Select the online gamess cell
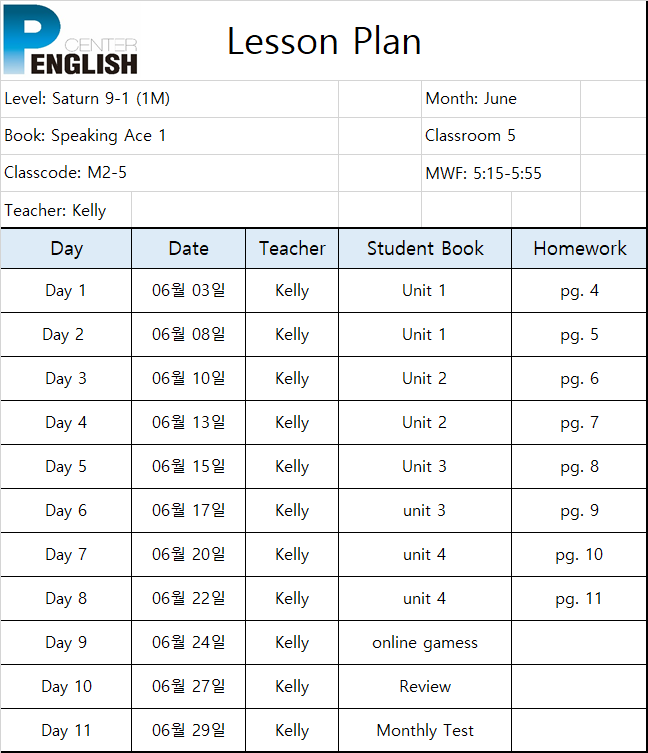Image resolution: width=648 pixels, height=753 pixels. point(425,643)
